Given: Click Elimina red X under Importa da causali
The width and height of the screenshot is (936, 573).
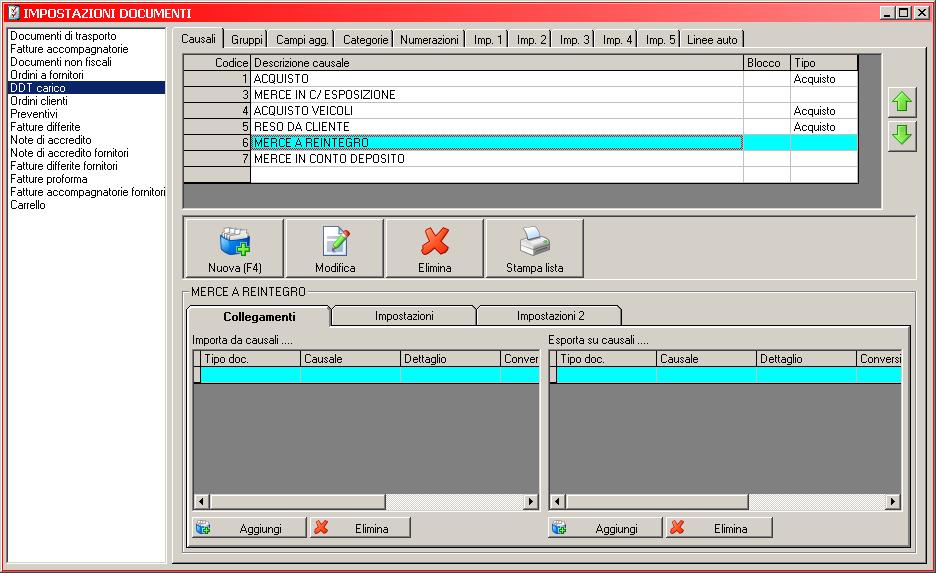Looking at the screenshot, I should 321,527.
